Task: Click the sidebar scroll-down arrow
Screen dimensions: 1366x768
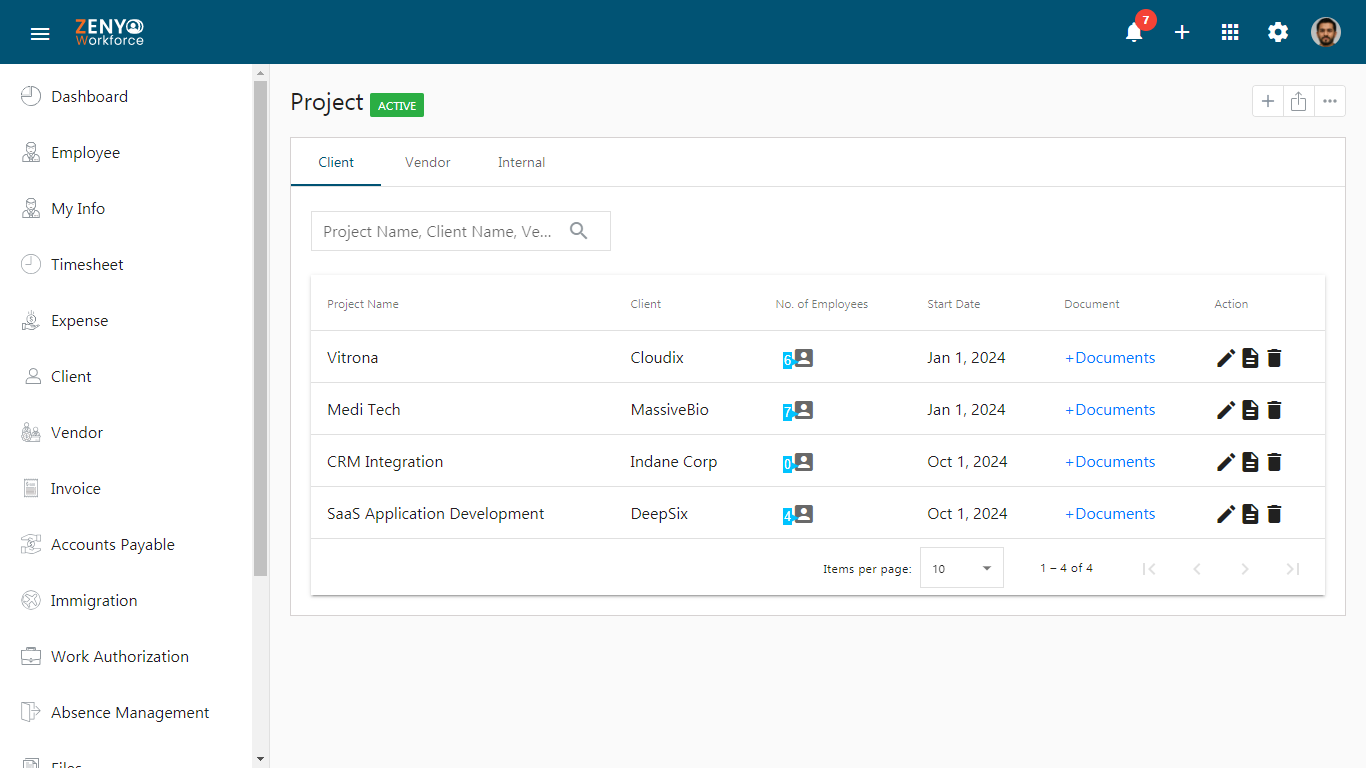Action: [261, 759]
